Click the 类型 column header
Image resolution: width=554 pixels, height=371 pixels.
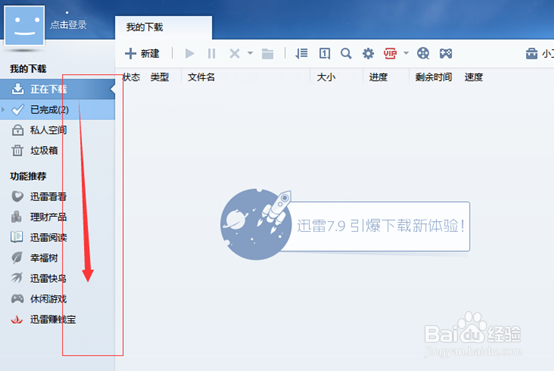coord(160,77)
